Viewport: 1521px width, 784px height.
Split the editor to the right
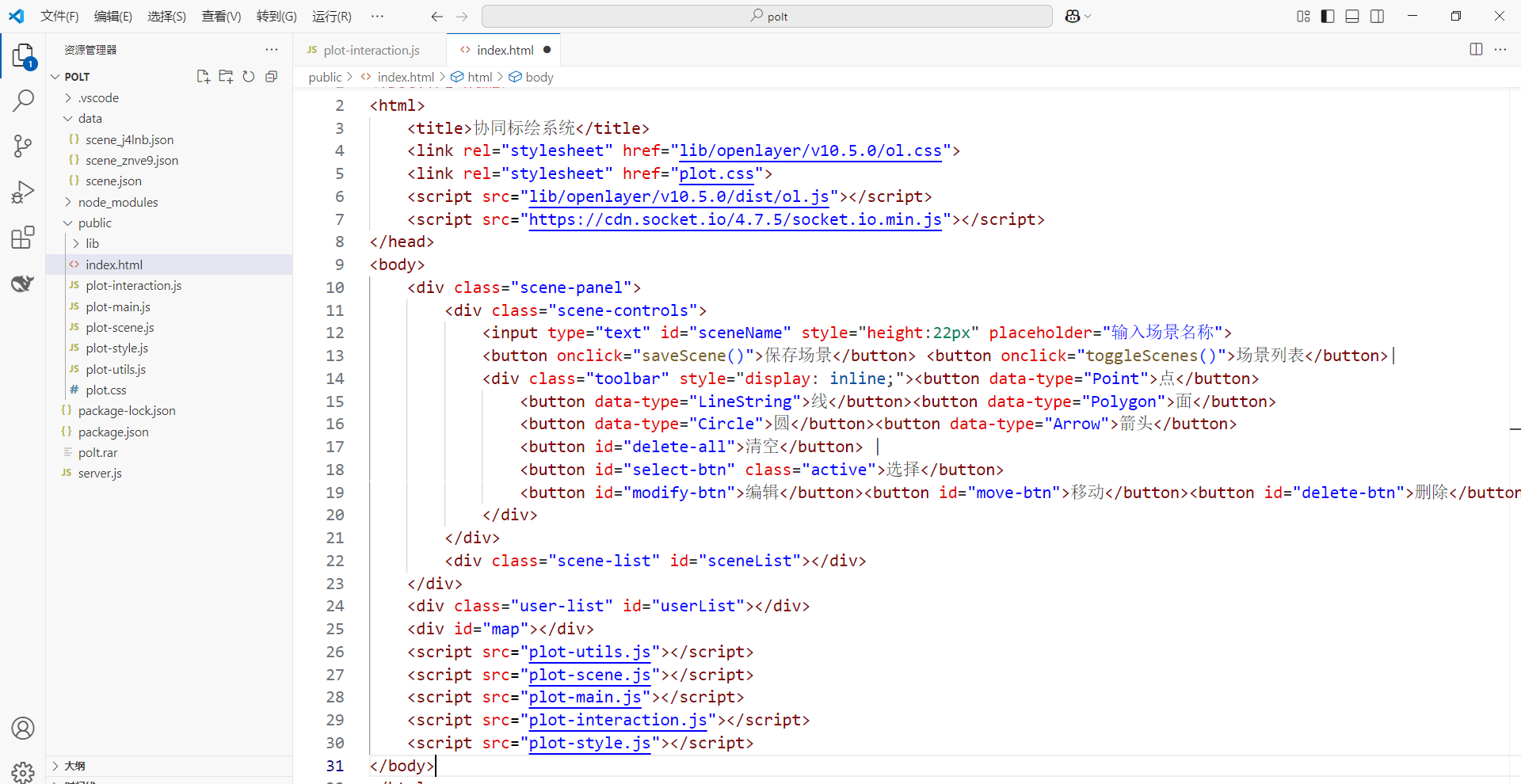[1476, 49]
